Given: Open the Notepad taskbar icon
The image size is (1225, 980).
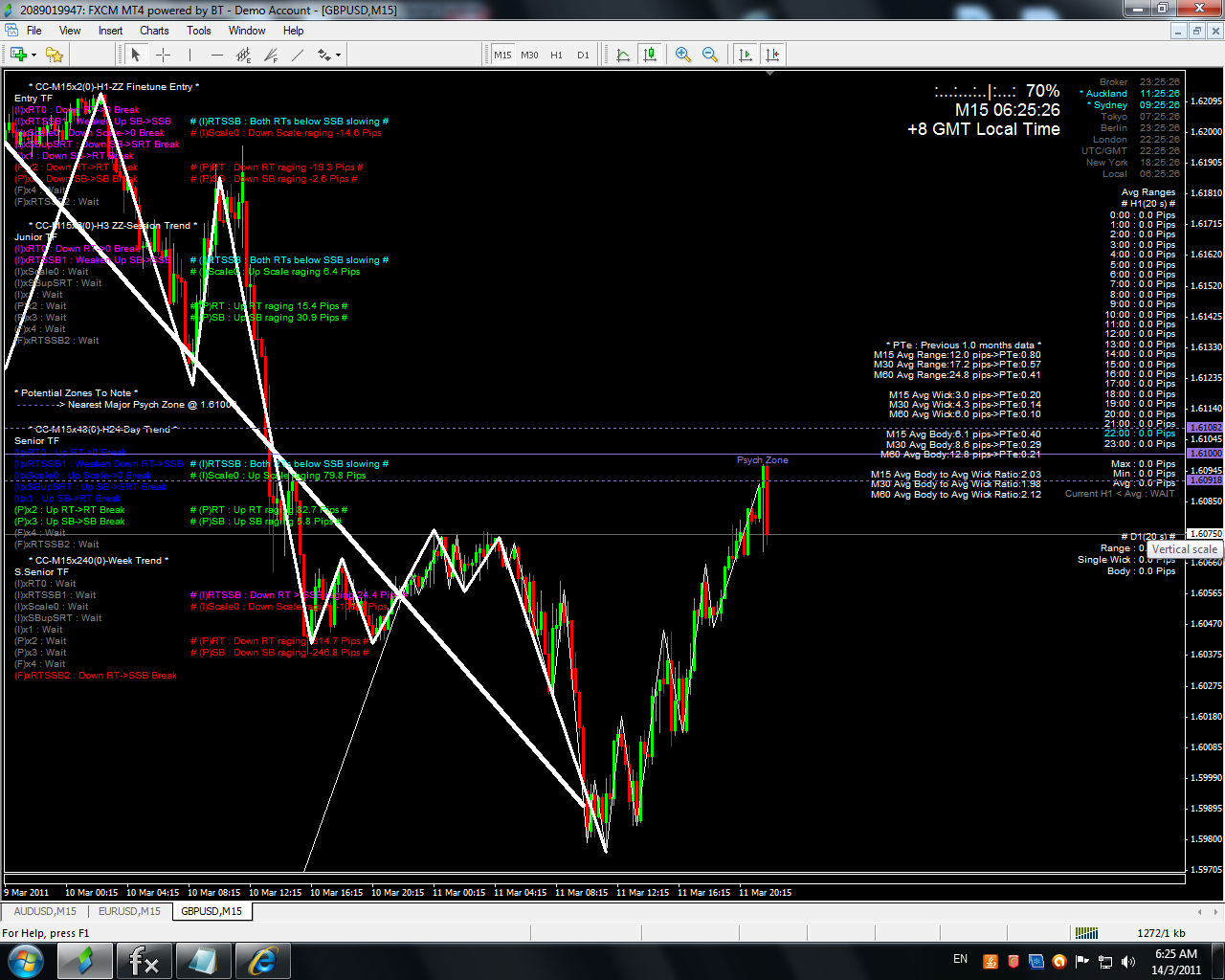Looking at the screenshot, I should pyautogui.click(x=202, y=961).
